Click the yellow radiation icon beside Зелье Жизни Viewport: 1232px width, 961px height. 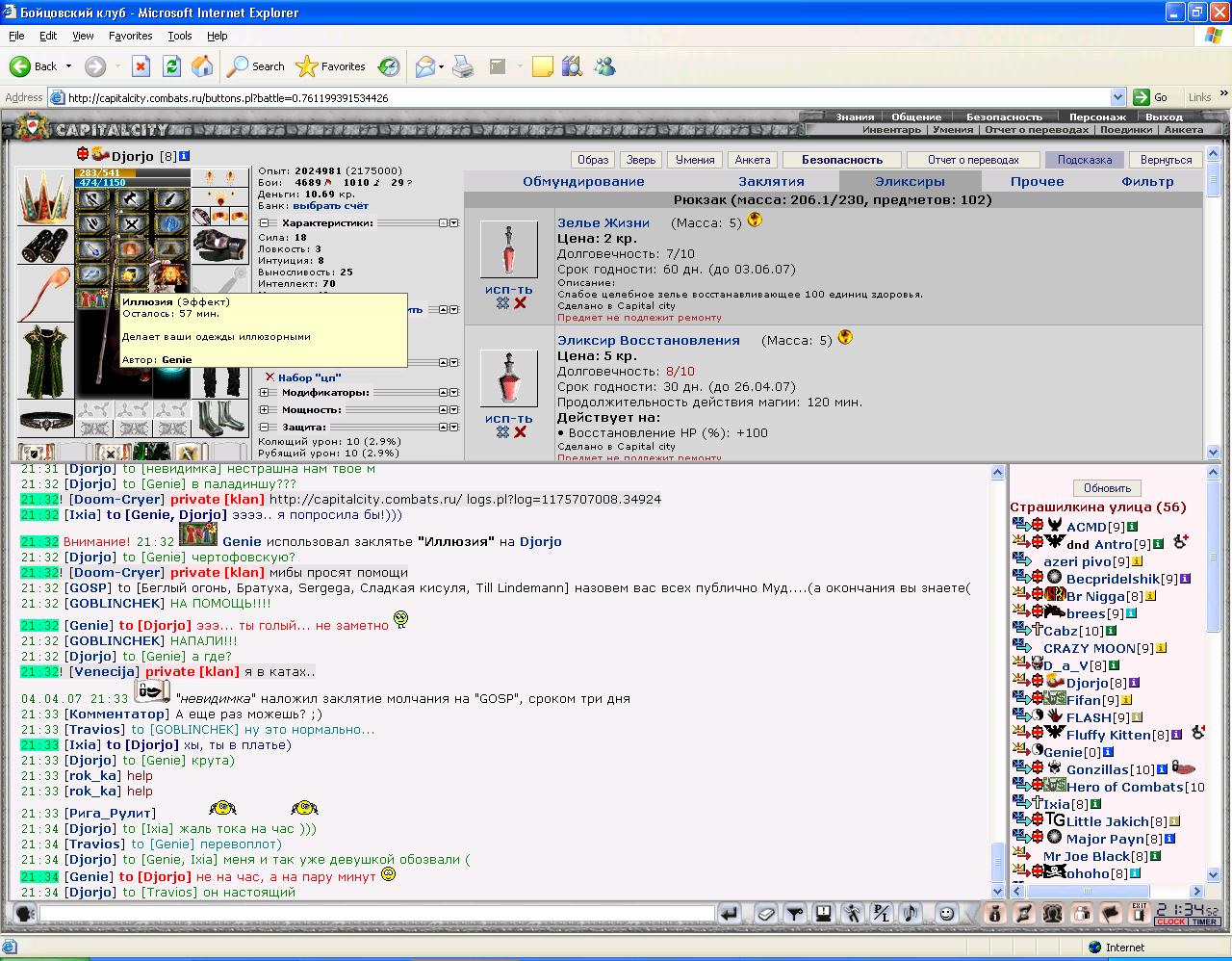[x=756, y=221]
